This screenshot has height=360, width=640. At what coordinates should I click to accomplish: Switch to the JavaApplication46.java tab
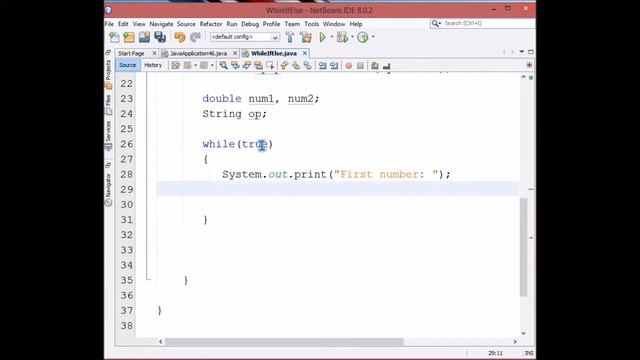pyautogui.click(x=198, y=53)
